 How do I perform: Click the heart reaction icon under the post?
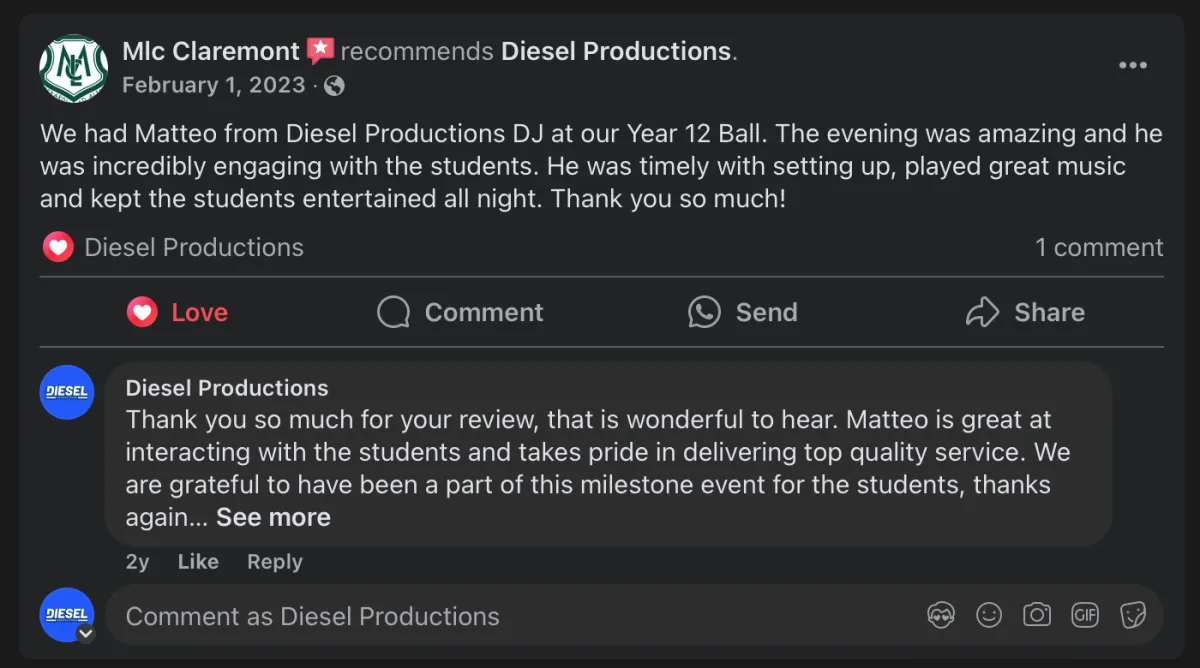(x=58, y=247)
